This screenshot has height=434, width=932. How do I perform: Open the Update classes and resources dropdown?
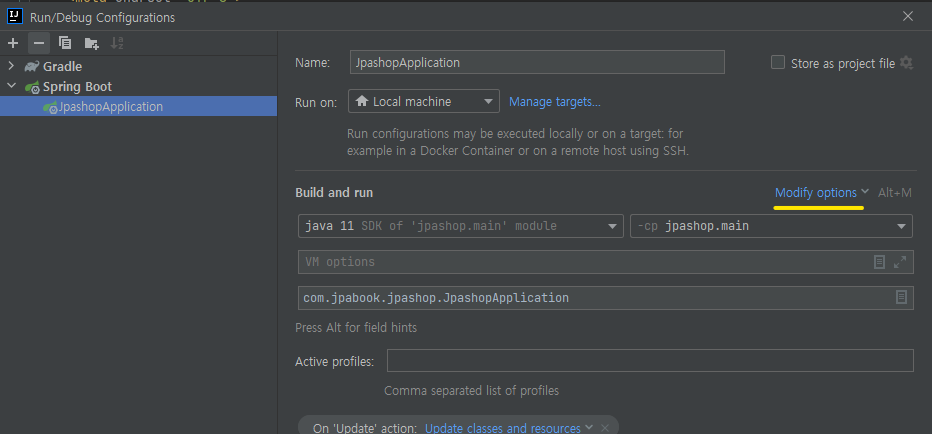pyautogui.click(x=509, y=428)
